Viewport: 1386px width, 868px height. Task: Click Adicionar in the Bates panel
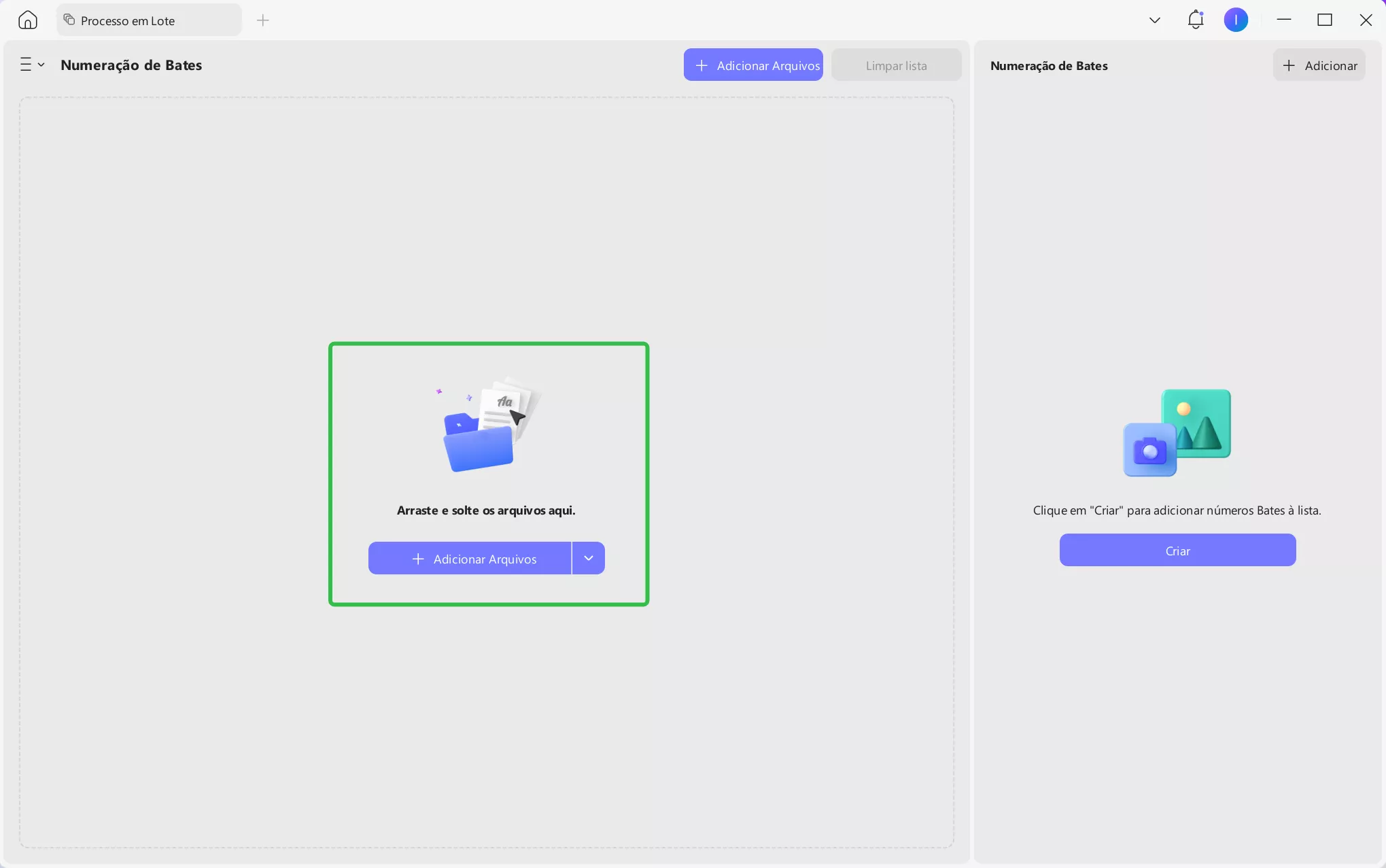pos(1319,65)
